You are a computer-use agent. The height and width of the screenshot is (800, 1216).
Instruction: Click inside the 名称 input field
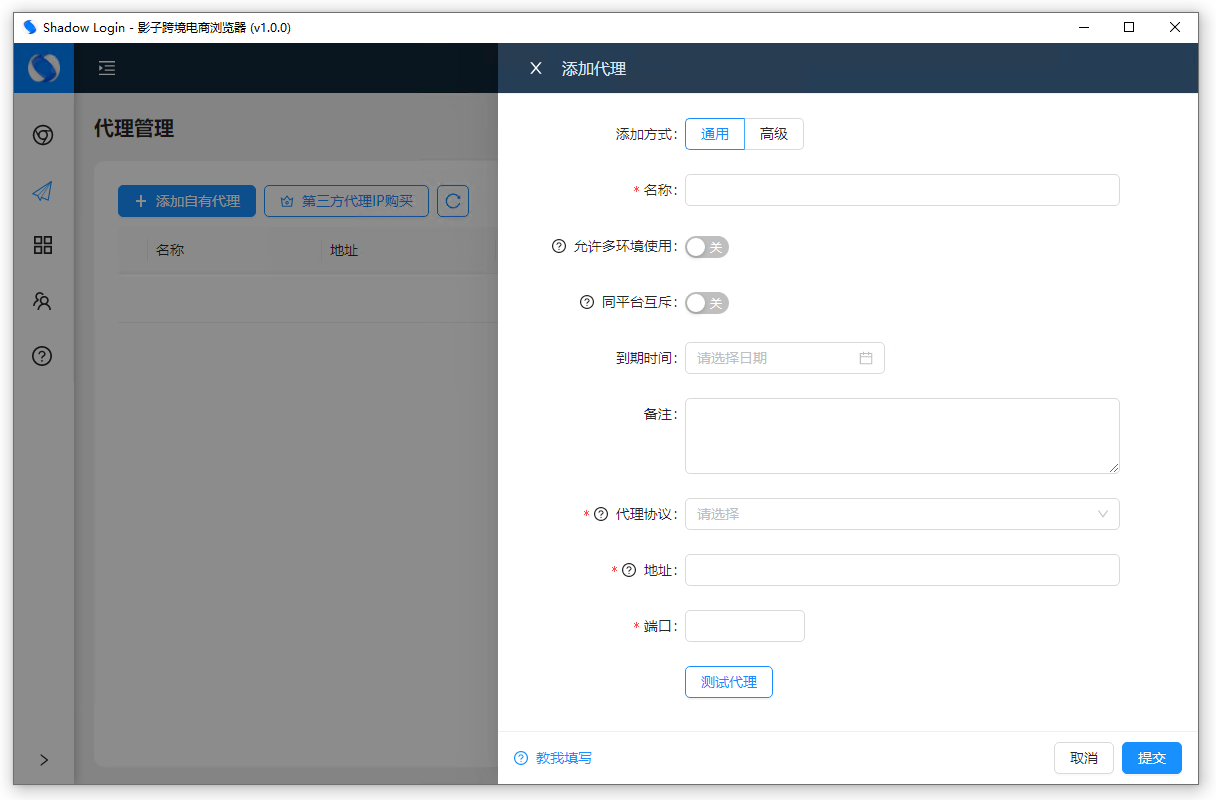901,189
